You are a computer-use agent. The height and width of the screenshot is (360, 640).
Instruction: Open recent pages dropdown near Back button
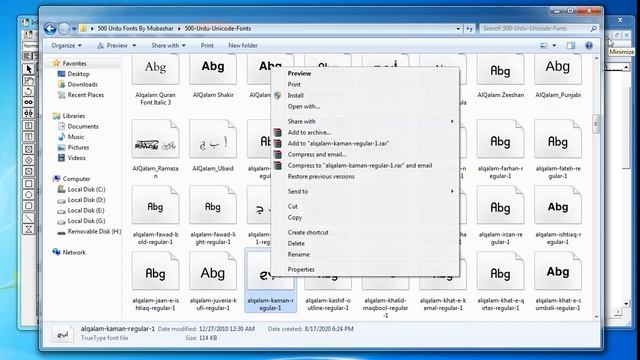[x=74, y=29]
